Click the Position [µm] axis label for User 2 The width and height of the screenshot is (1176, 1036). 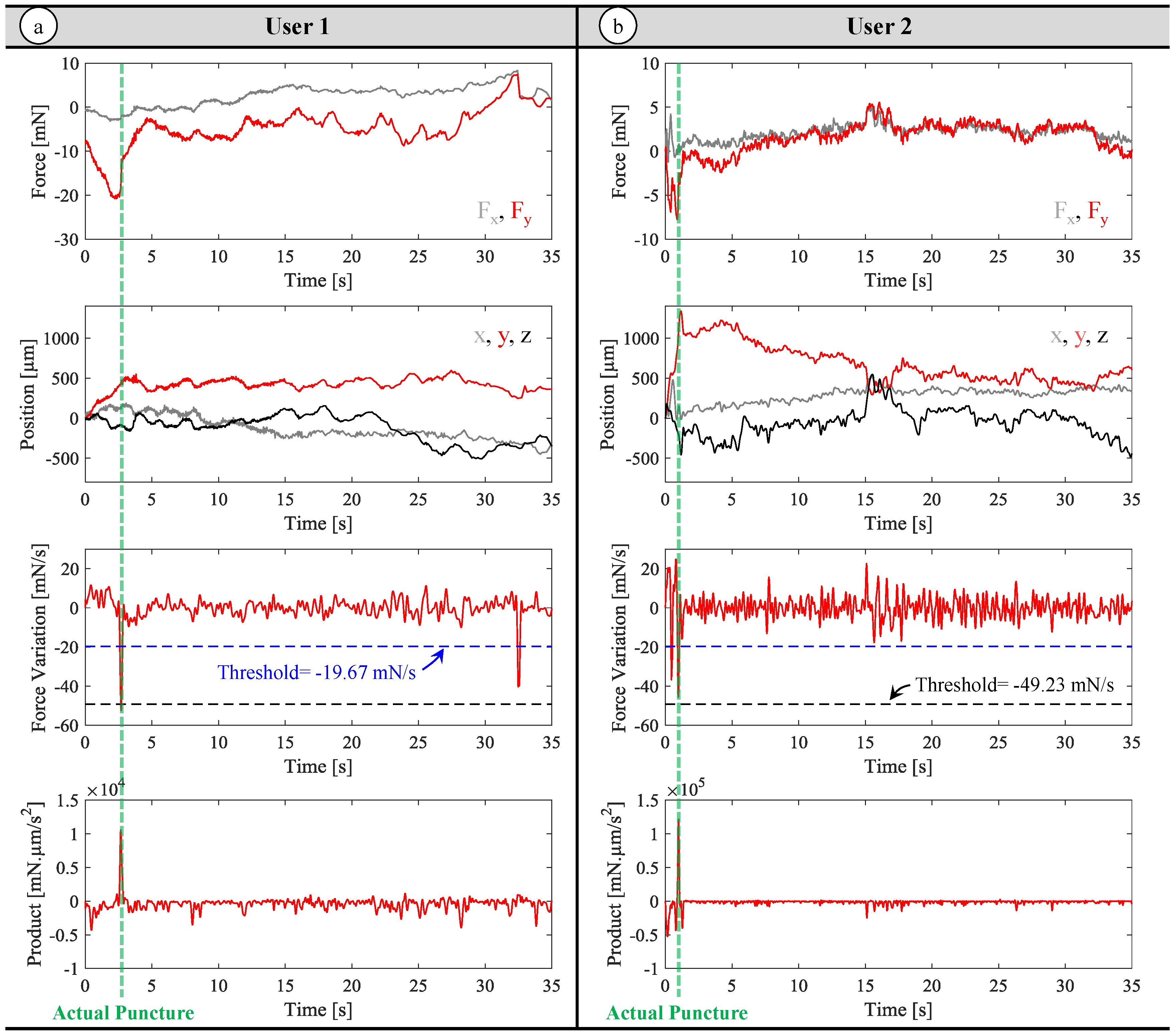608,395
